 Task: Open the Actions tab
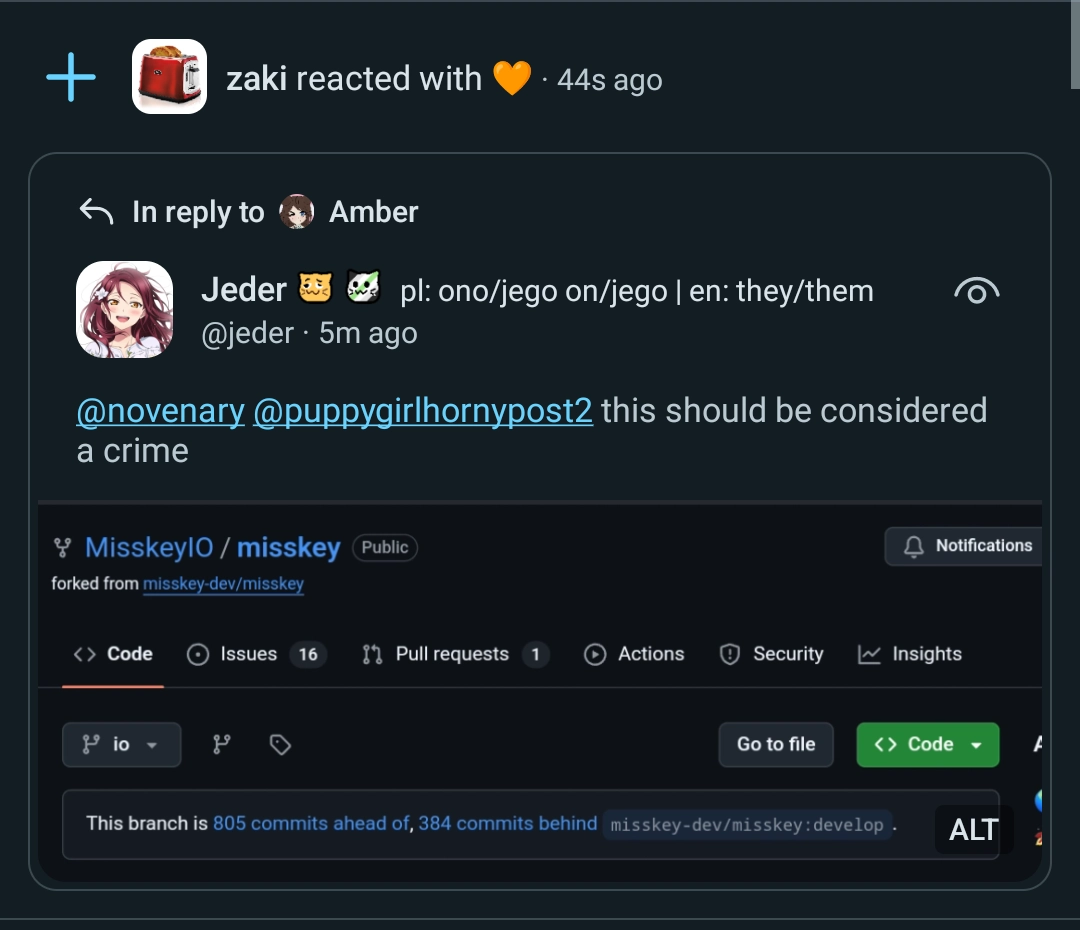635,654
